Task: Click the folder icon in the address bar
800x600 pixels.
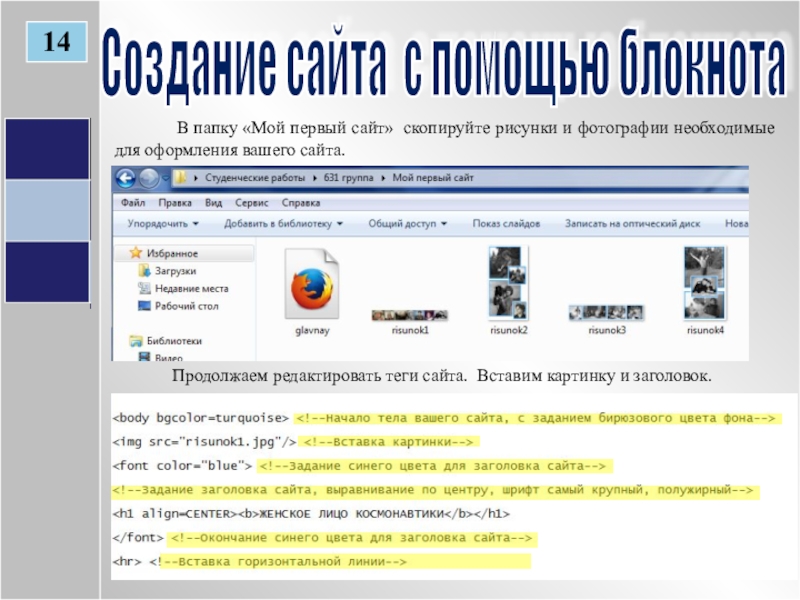Action: tap(180, 178)
